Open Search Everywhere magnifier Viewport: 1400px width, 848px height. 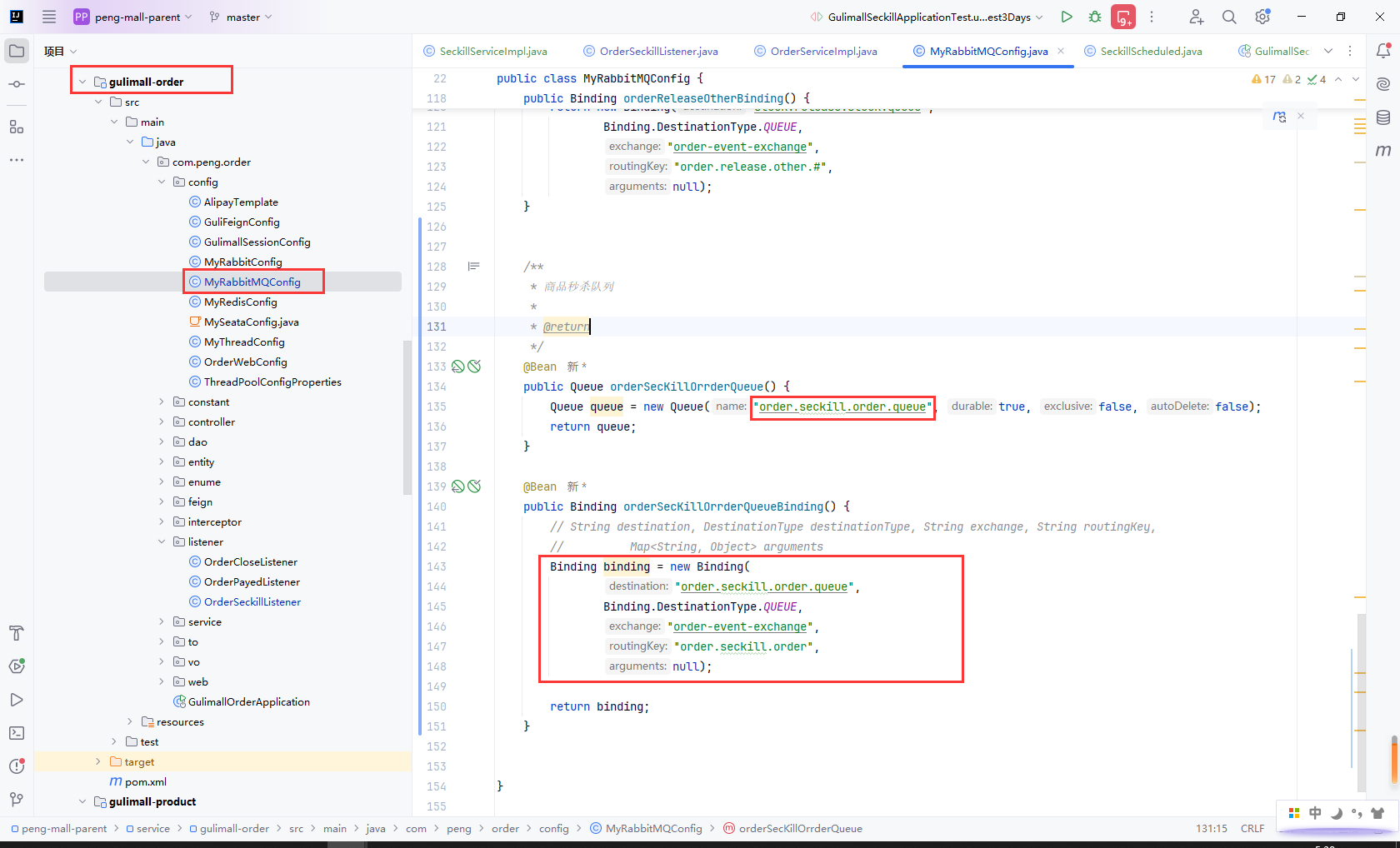click(x=1229, y=17)
